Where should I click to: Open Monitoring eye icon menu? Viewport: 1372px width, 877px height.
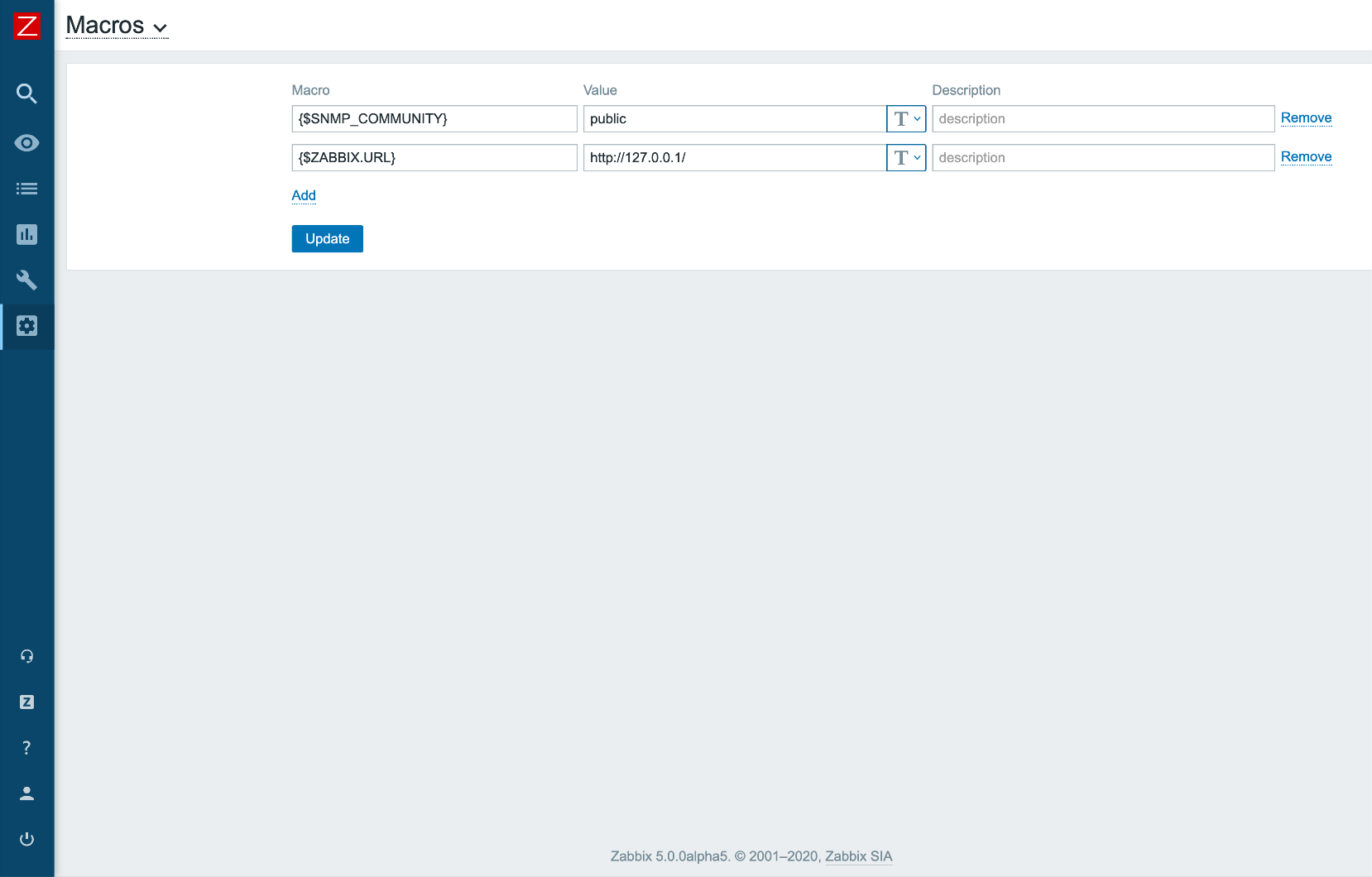tap(26, 143)
